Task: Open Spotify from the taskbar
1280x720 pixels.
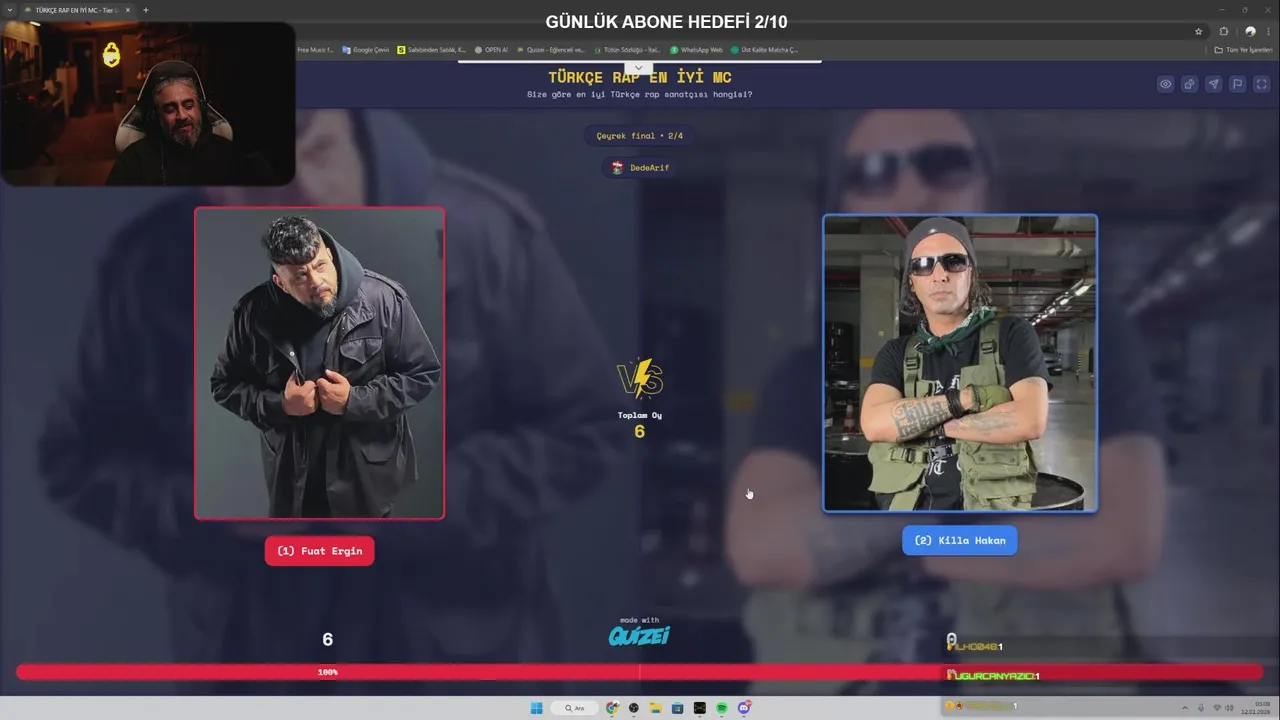Action: (x=721, y=708)
